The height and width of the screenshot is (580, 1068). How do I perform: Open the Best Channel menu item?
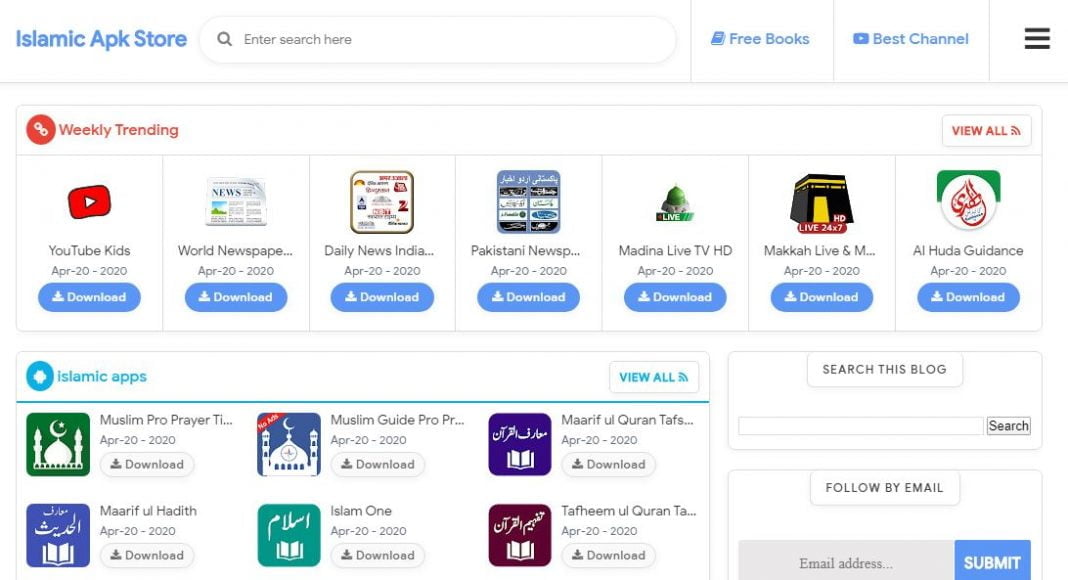tap(911, 39)
